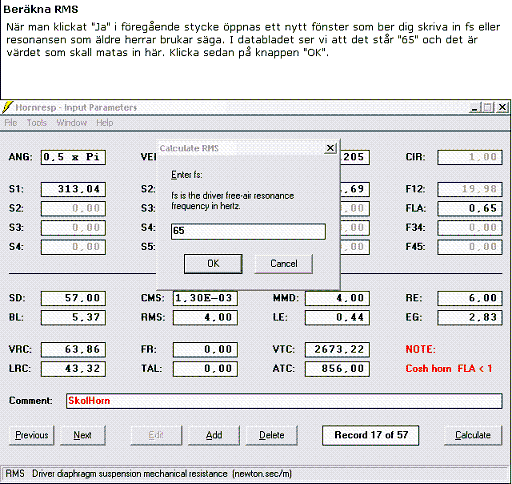Select the LE field with 0,44
The height and width of the screenshot is (484, 512).
[337, 317]
